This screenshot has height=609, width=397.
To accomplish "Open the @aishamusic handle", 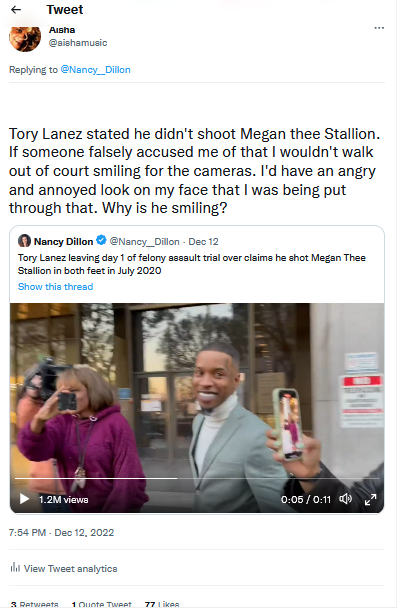I will [78, 43].
